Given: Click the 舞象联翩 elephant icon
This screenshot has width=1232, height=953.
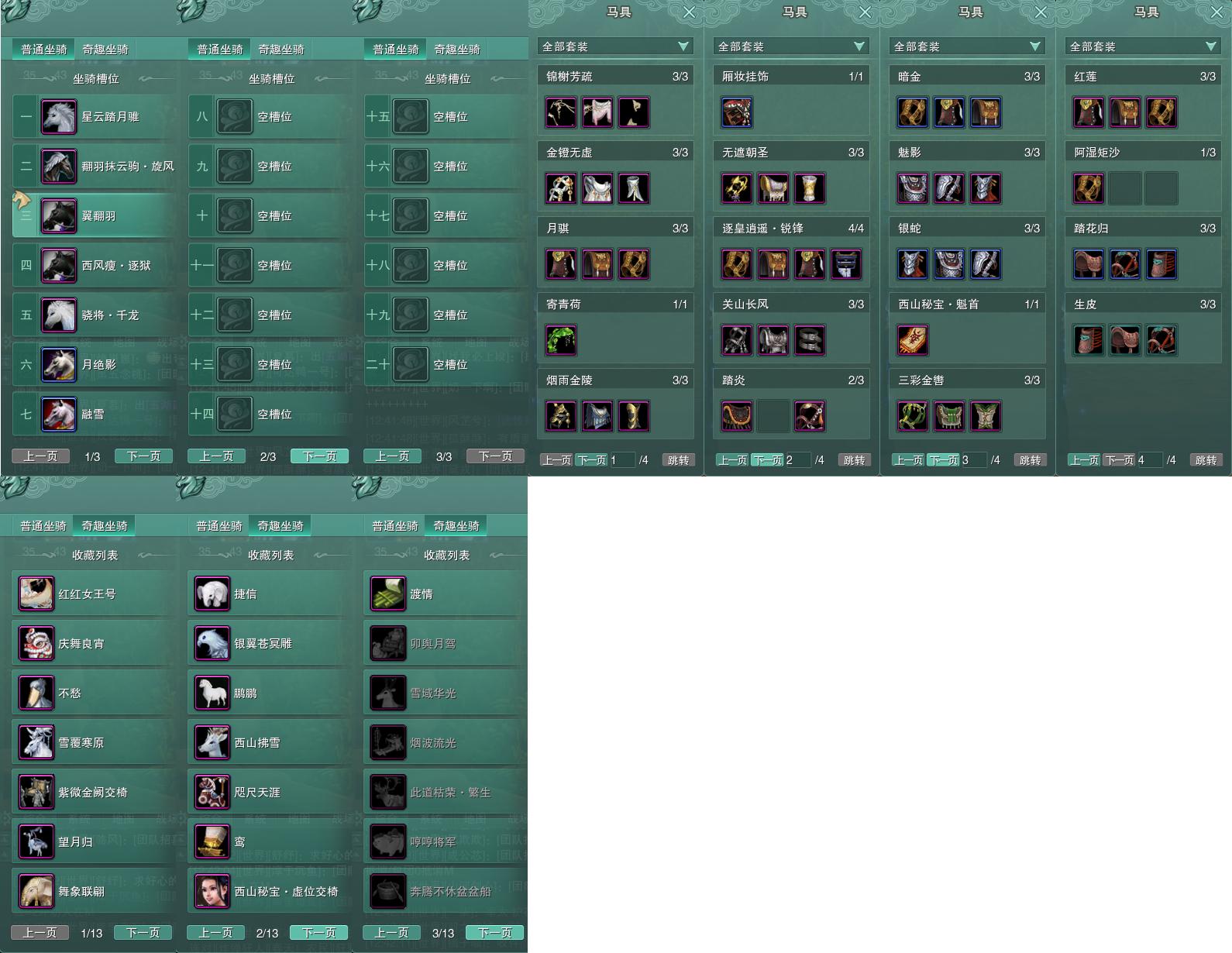Looking at the screenshot, I should [36, 891].
